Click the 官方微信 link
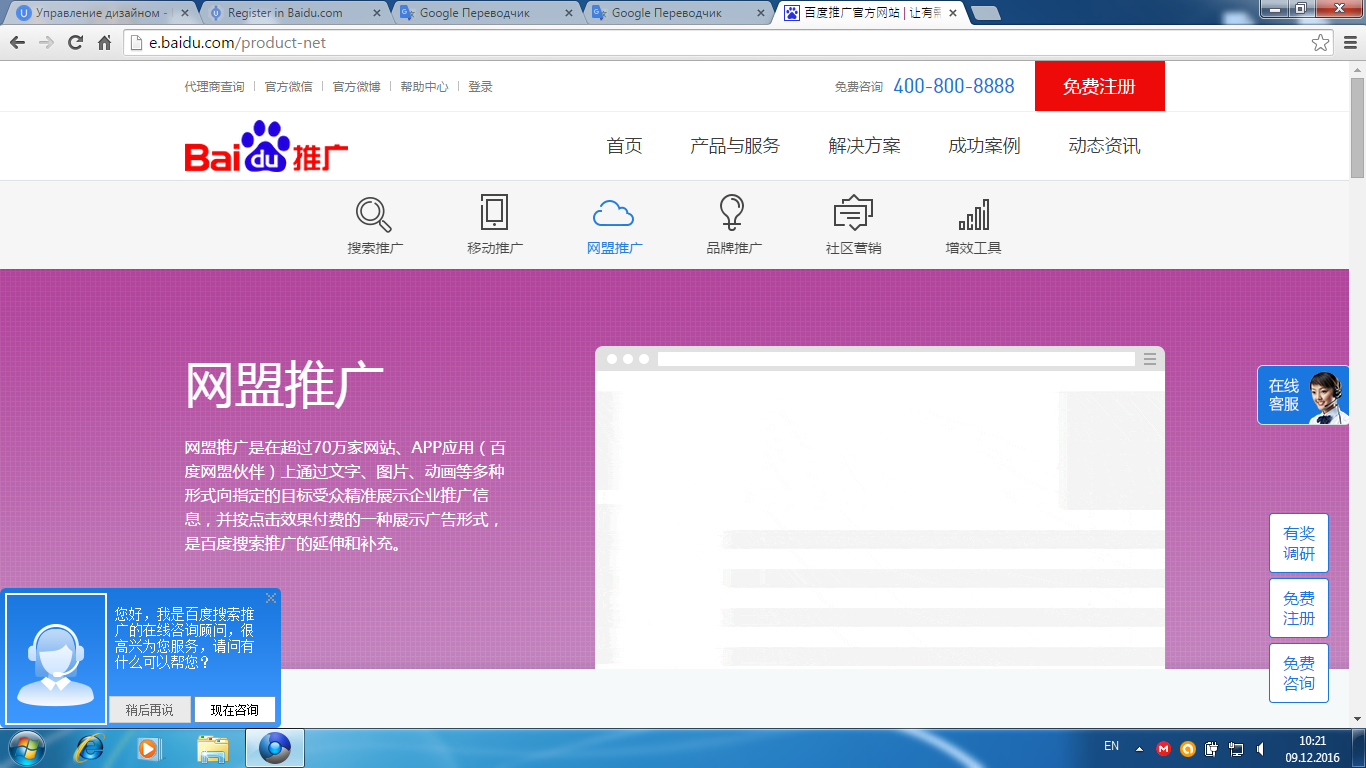Viewport: 1366px width, 768px height. click(289, 87)
